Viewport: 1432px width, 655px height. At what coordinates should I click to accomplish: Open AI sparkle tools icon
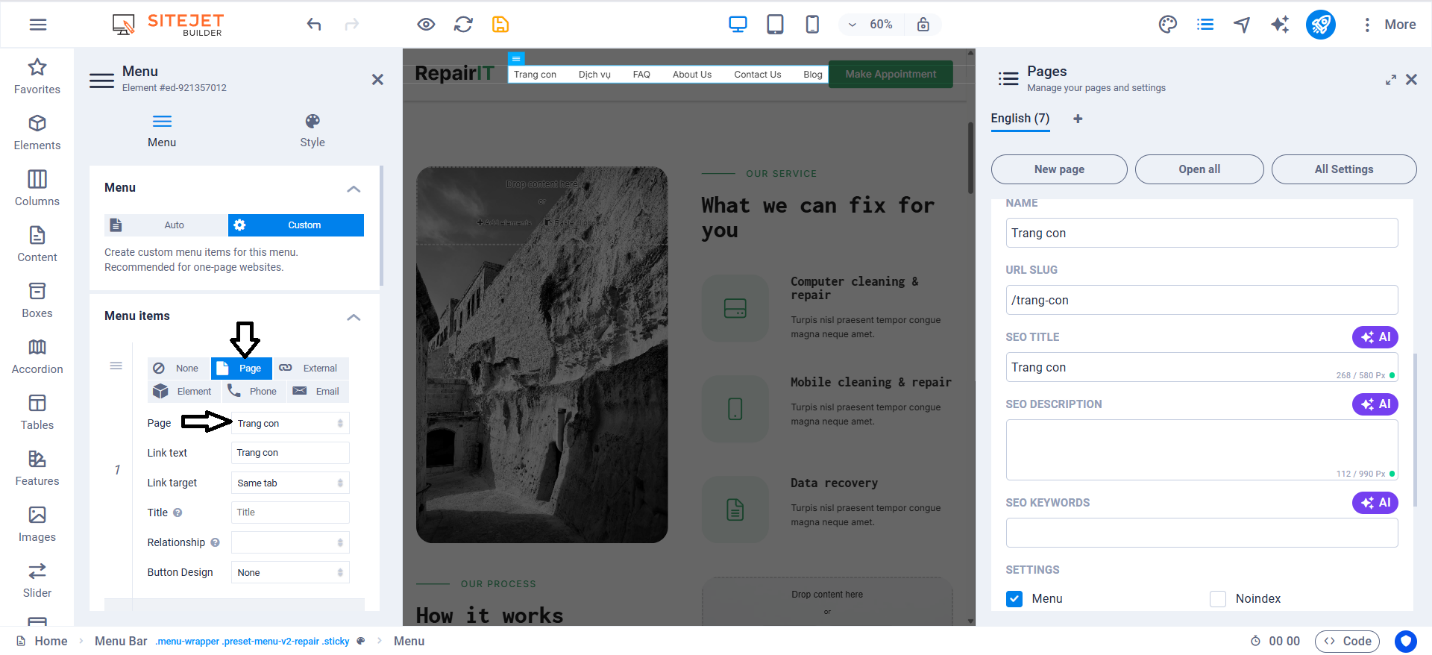point(1279,24)
